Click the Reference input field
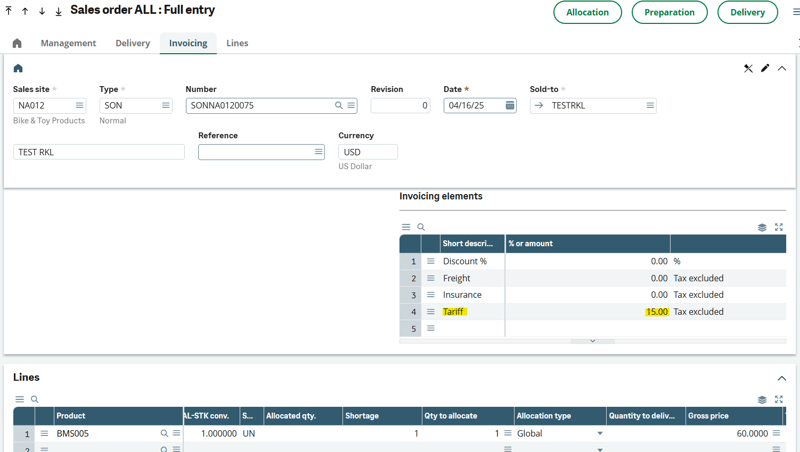This screenshot has width=800, height=452. point(254,152)
